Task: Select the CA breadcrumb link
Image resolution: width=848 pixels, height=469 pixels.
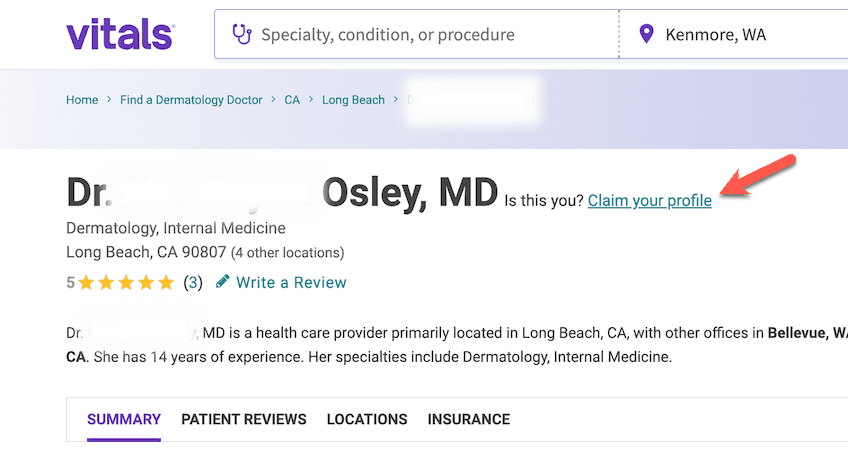Action: coord(292,100)
